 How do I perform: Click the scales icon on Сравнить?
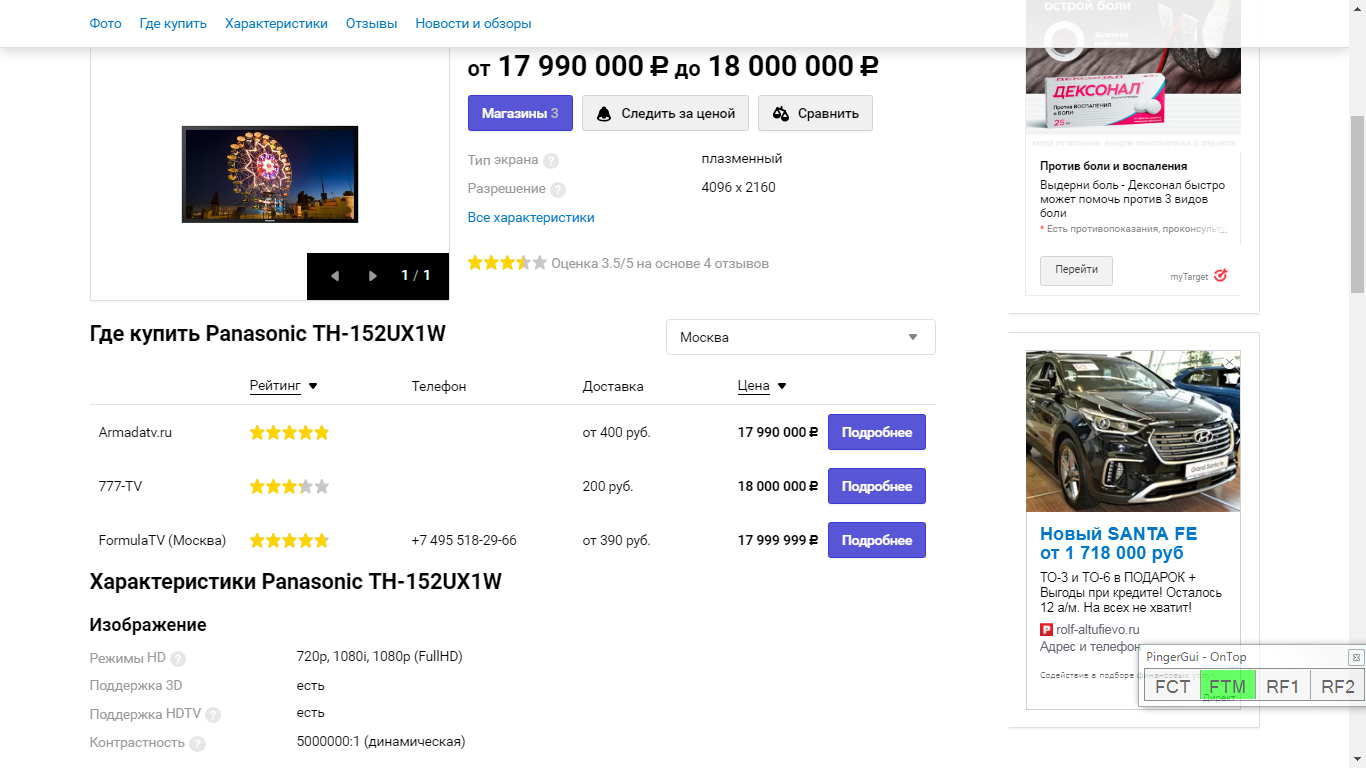781,114
